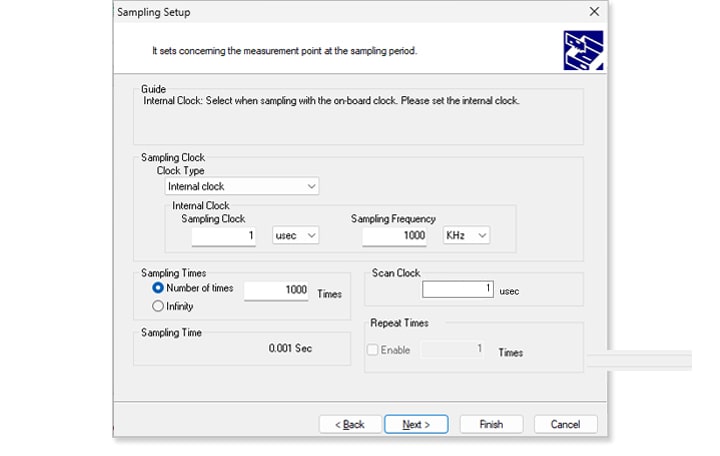Viewport: 720px width, 456px height.
Task: Expand the usec unit dropdown
Action: 295,235
